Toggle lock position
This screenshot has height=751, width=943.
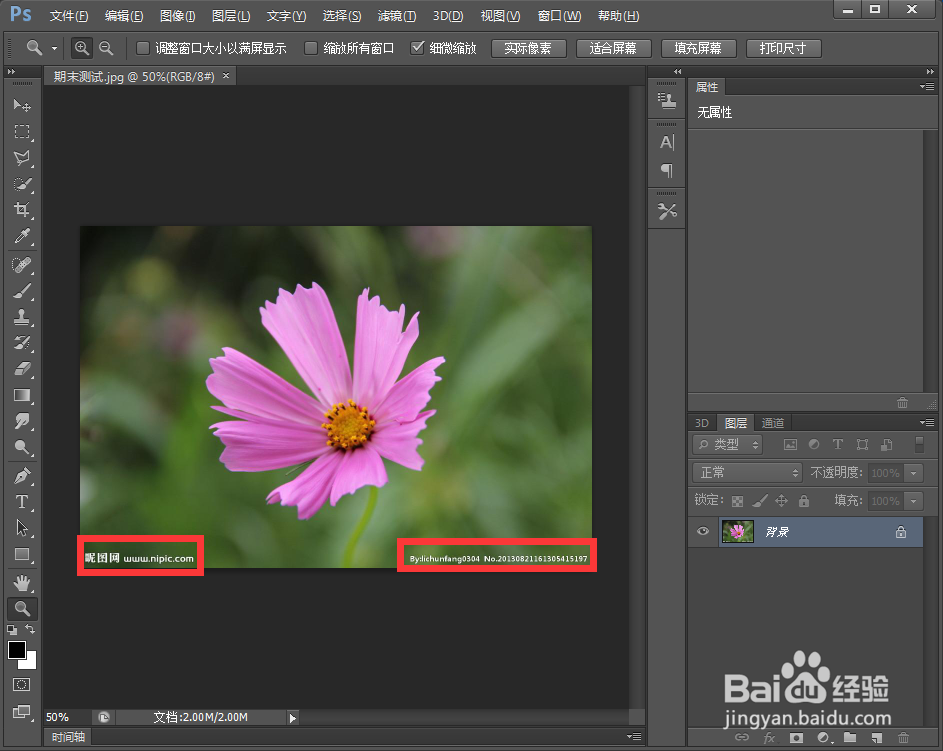click(781, 500)
